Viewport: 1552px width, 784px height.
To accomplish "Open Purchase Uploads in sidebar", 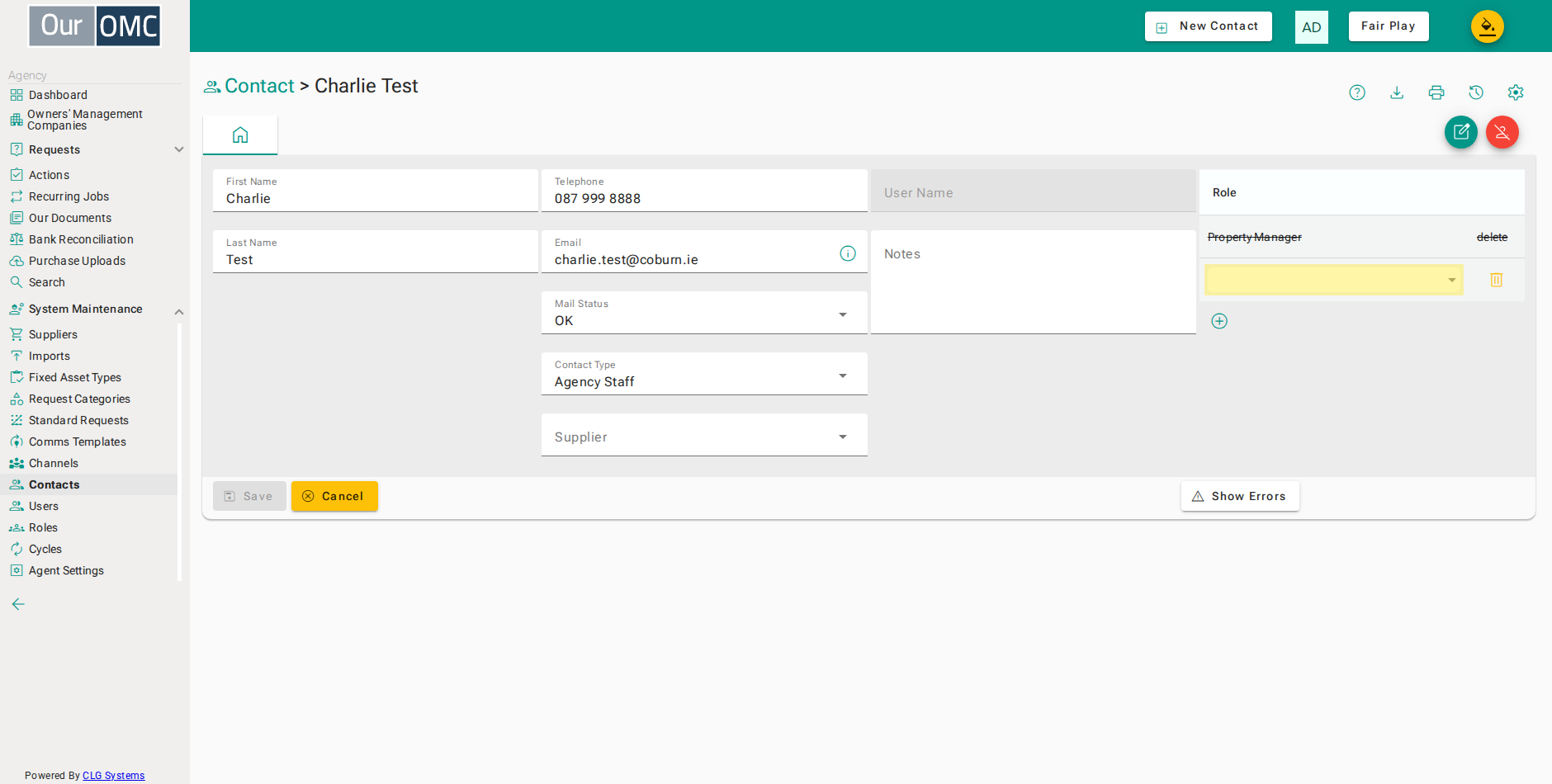I will coord(77,261).
